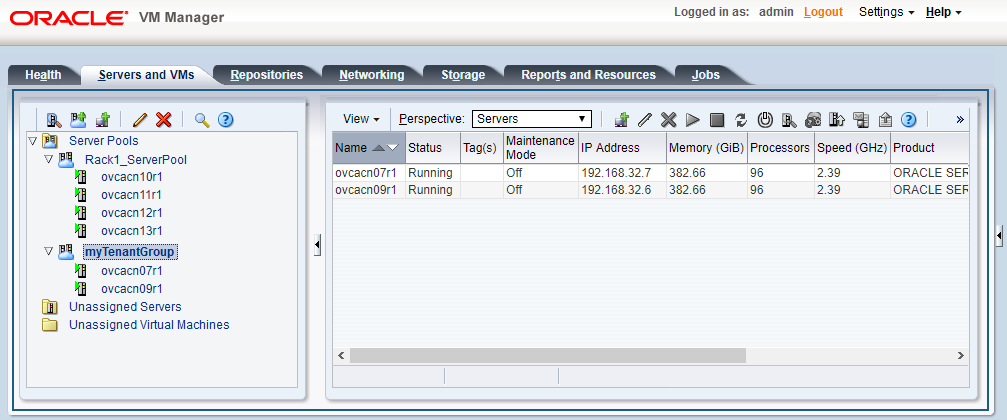Open the Help dropdown in header
1007x420 pixels.
(943, 12)
